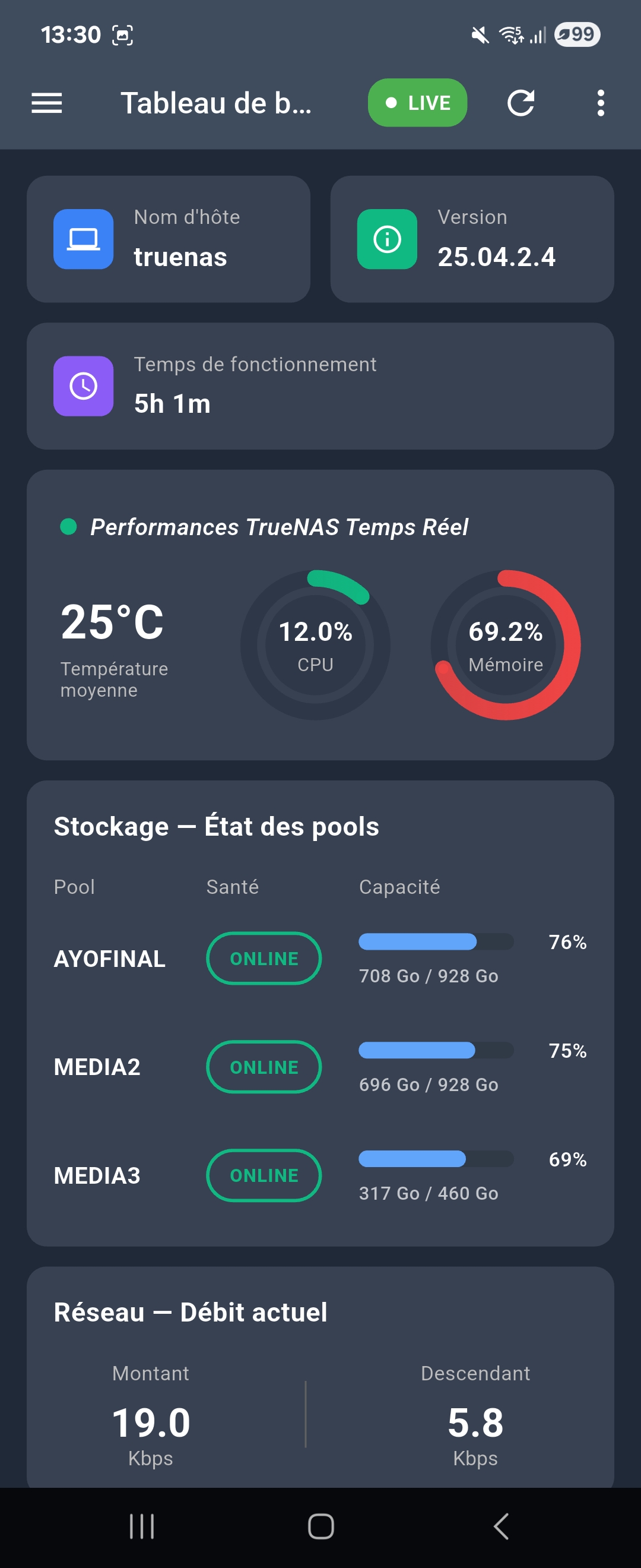Viewport: 641px width, 1568px height.
Task: Click the MEDIA2 ONLINE button
Action: tap(264, 1067)
